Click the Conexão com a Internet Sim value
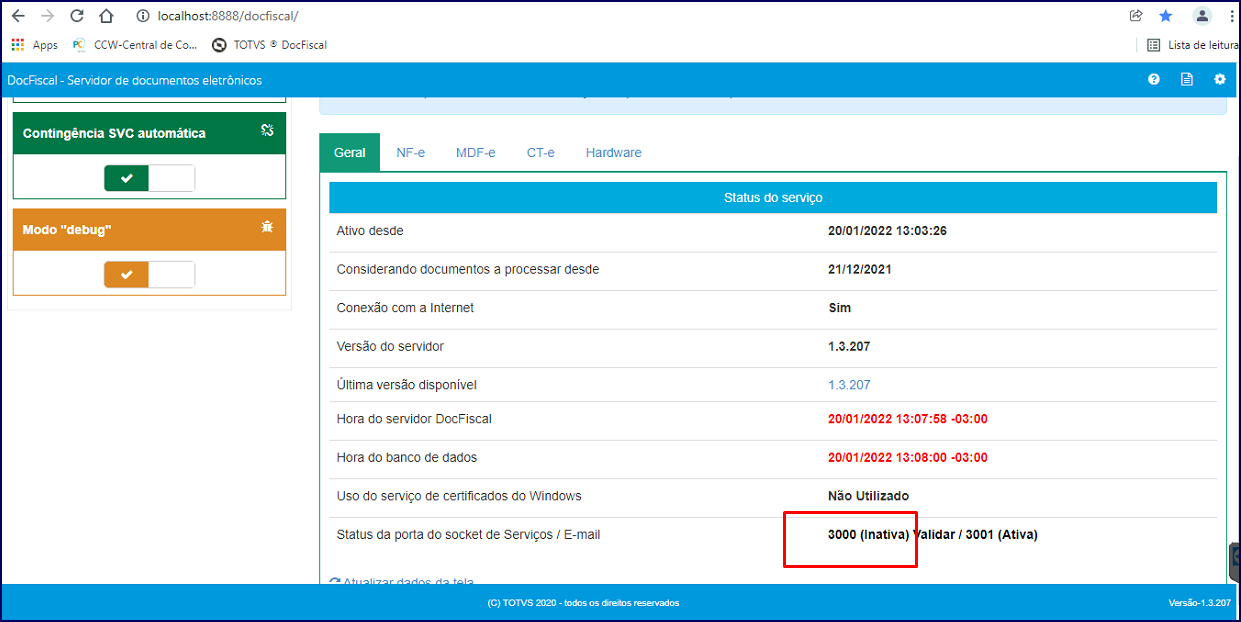The height and width of the screenshot is (622, 1241). pyautogui.click(x=840, y=308)
